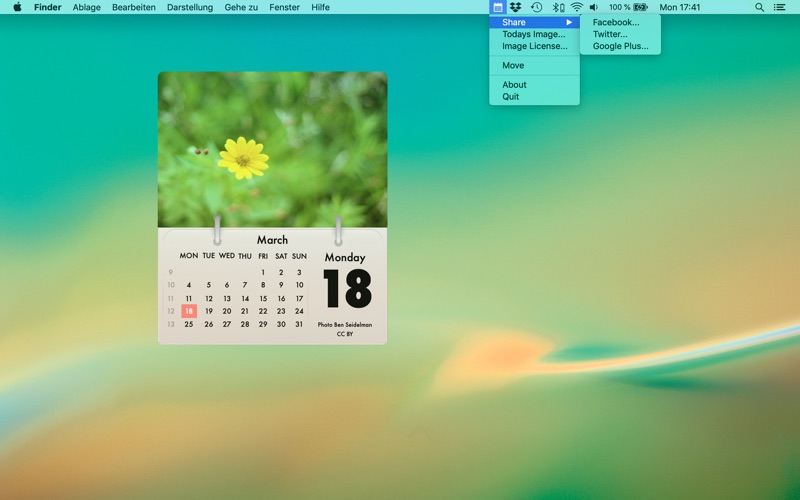This screenshot has height=500, width=800.
Task: Expand the Share submenu arrow
Action: [569, 22]
